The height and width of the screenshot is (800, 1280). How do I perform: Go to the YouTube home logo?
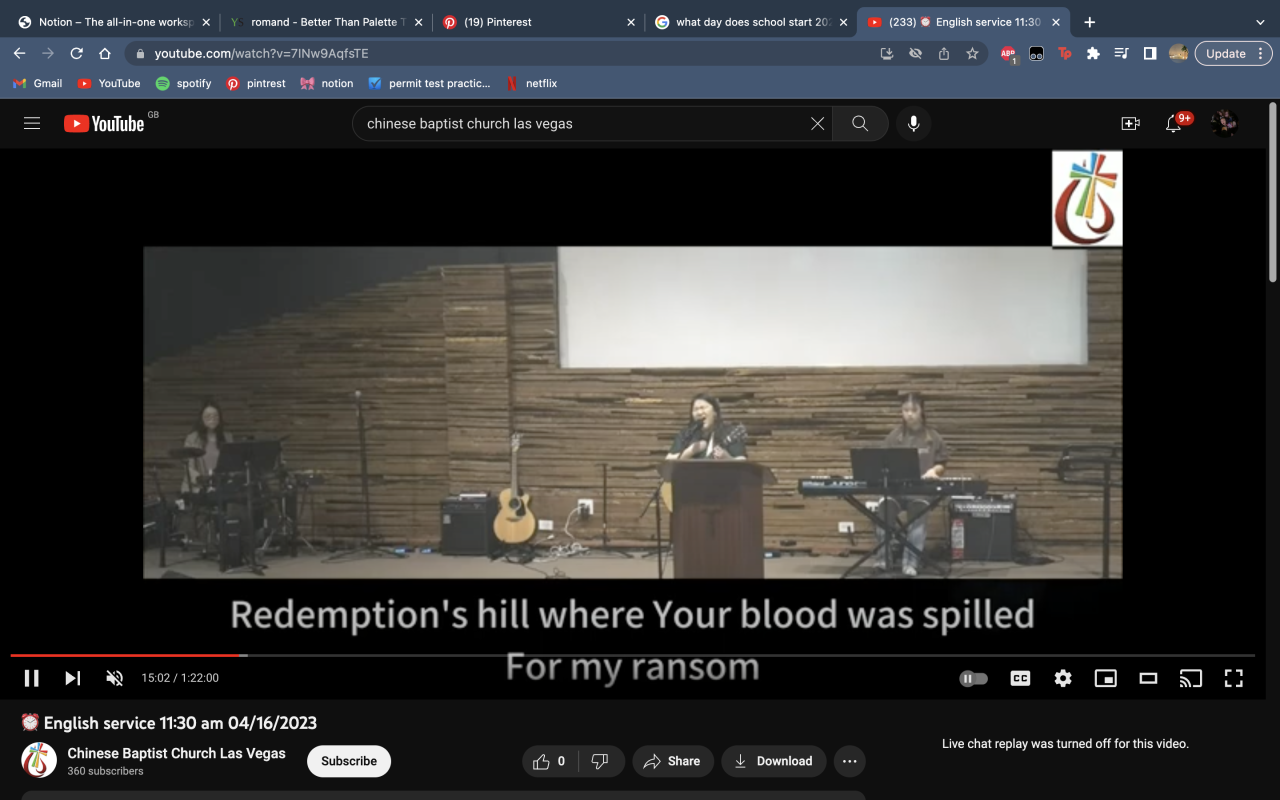104,123
